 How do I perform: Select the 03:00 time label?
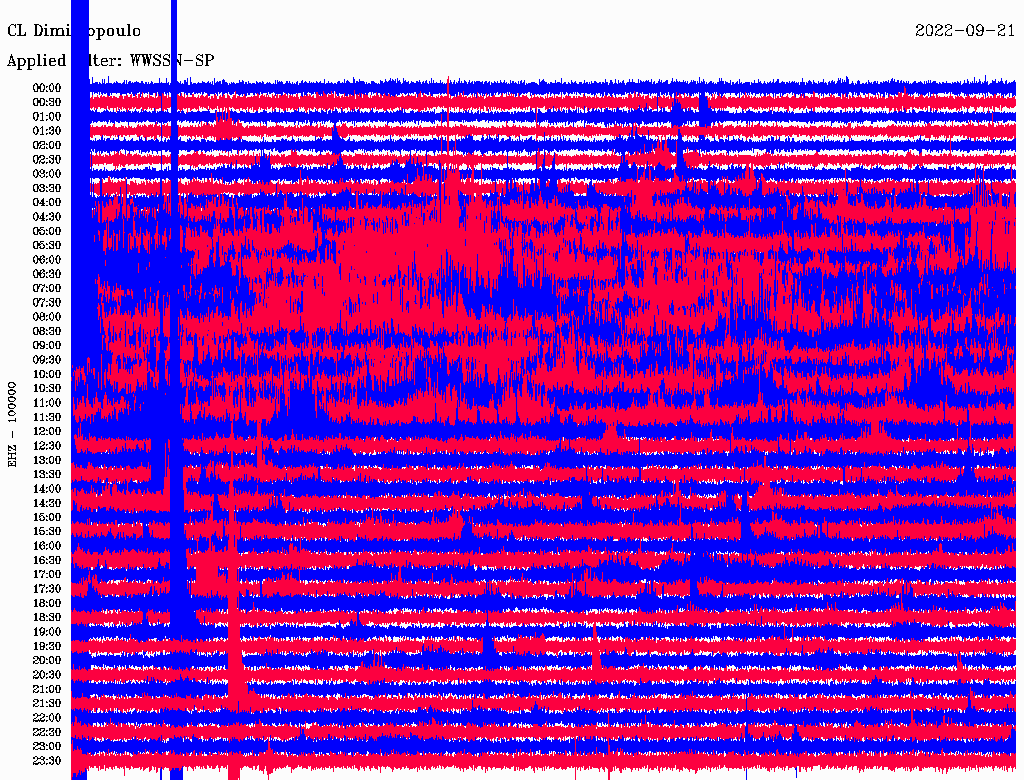click(47, 174)
